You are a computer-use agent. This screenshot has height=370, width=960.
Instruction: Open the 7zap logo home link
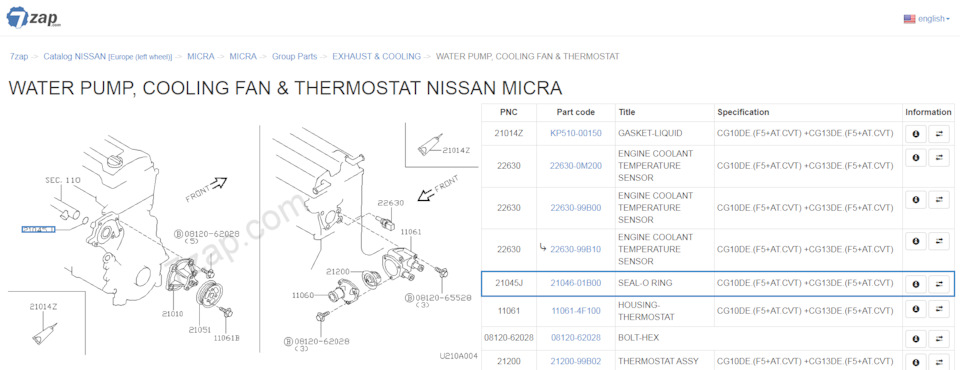(x=34, y=17)
